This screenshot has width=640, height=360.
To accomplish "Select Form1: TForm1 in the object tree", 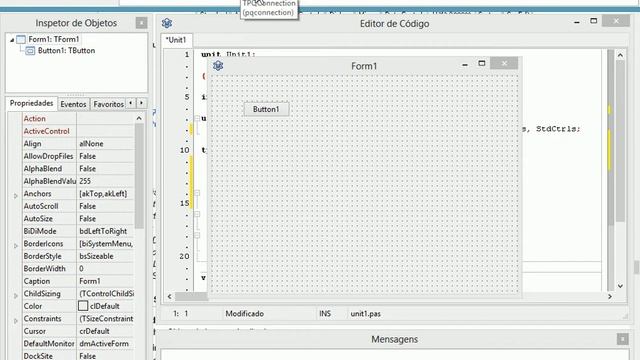I will [x=53, y=39].
